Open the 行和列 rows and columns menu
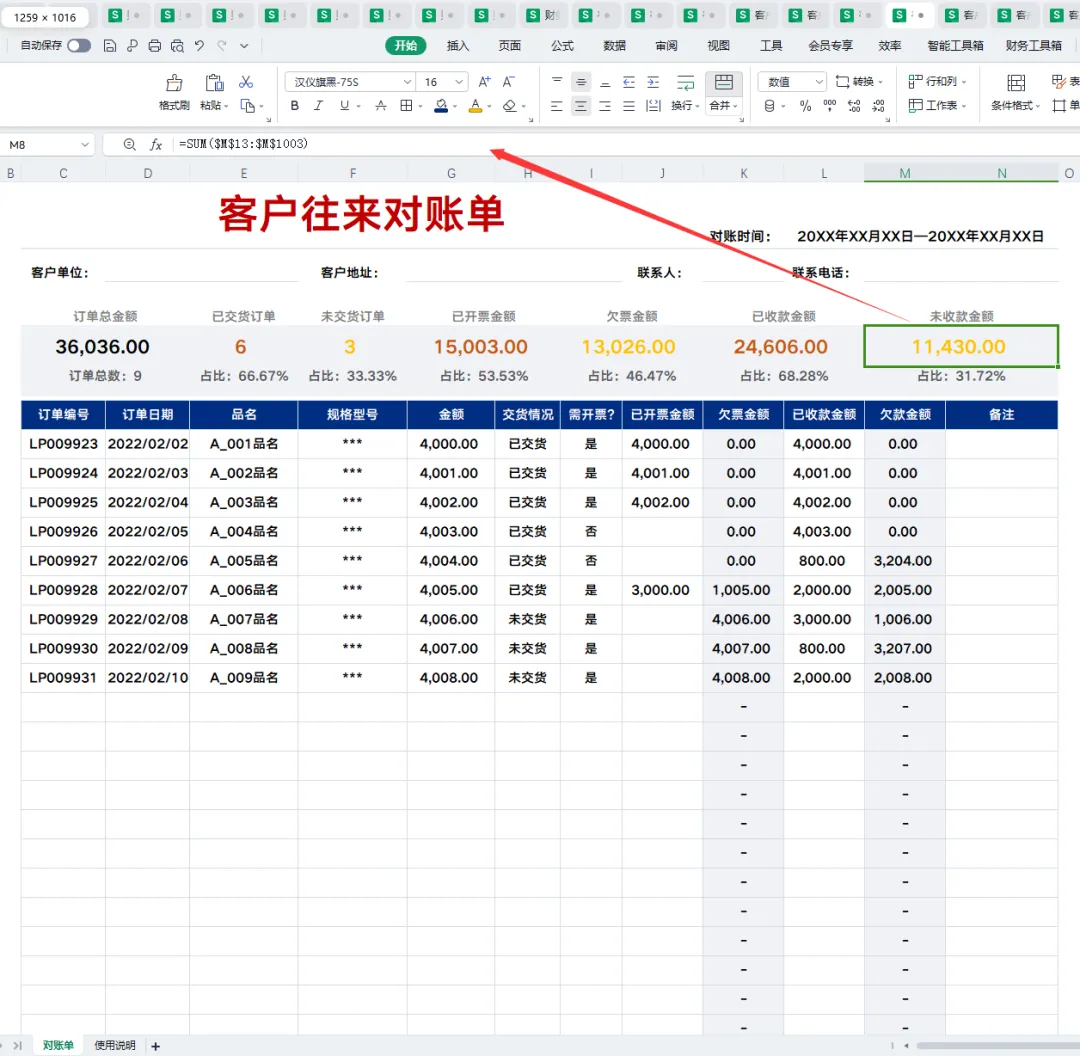 pyautogui.click(x=937, y=81)
